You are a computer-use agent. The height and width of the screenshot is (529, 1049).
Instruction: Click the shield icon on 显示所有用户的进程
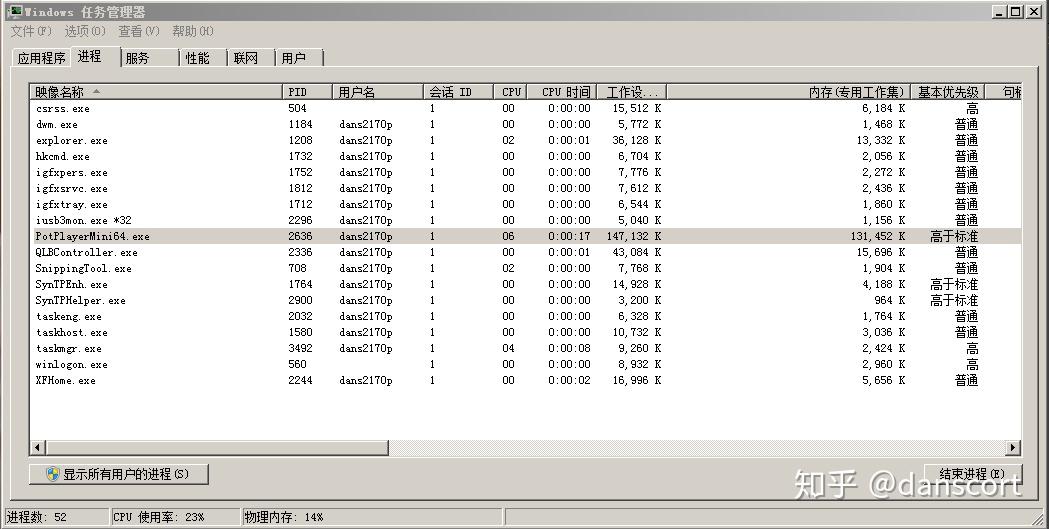tap(53, 474)
